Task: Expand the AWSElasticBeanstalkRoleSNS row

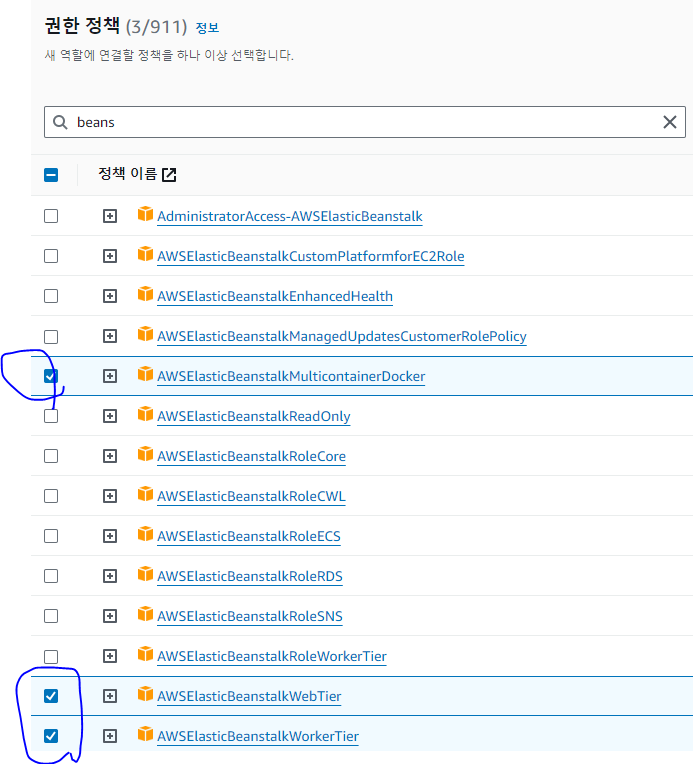Action: click(110, 616)
